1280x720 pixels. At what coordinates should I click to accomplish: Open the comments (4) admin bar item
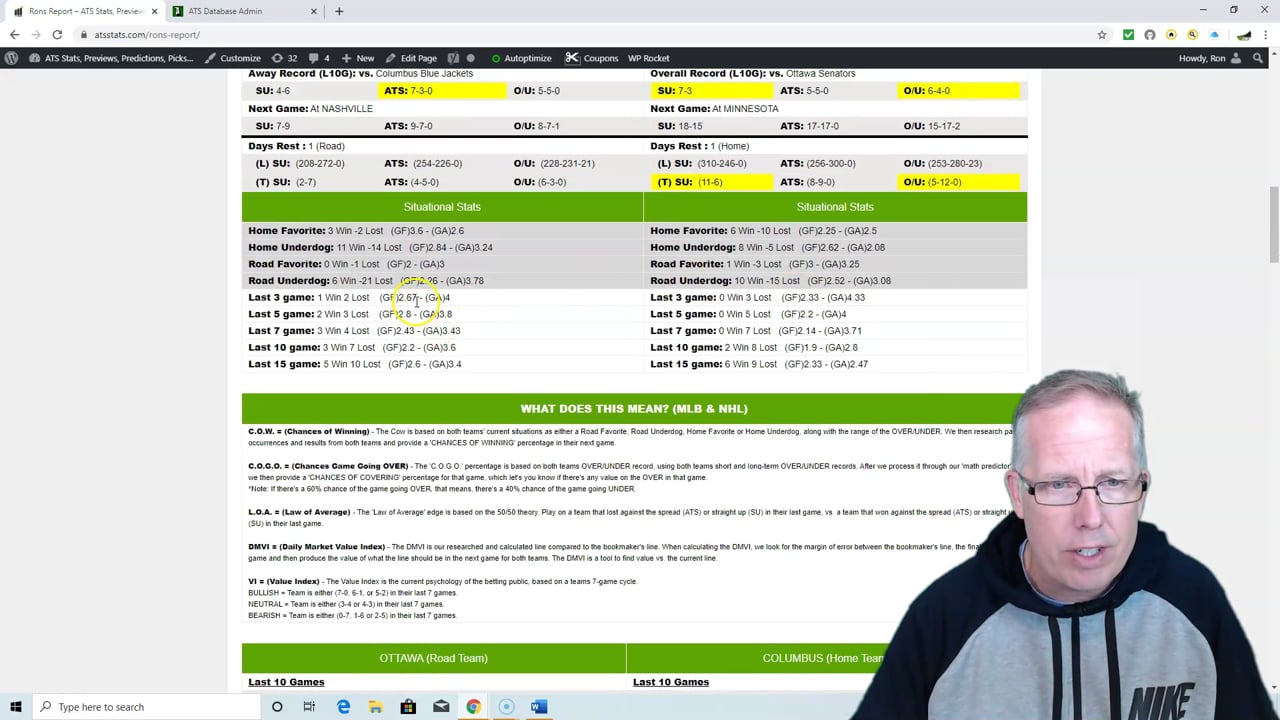click(320, 58)
